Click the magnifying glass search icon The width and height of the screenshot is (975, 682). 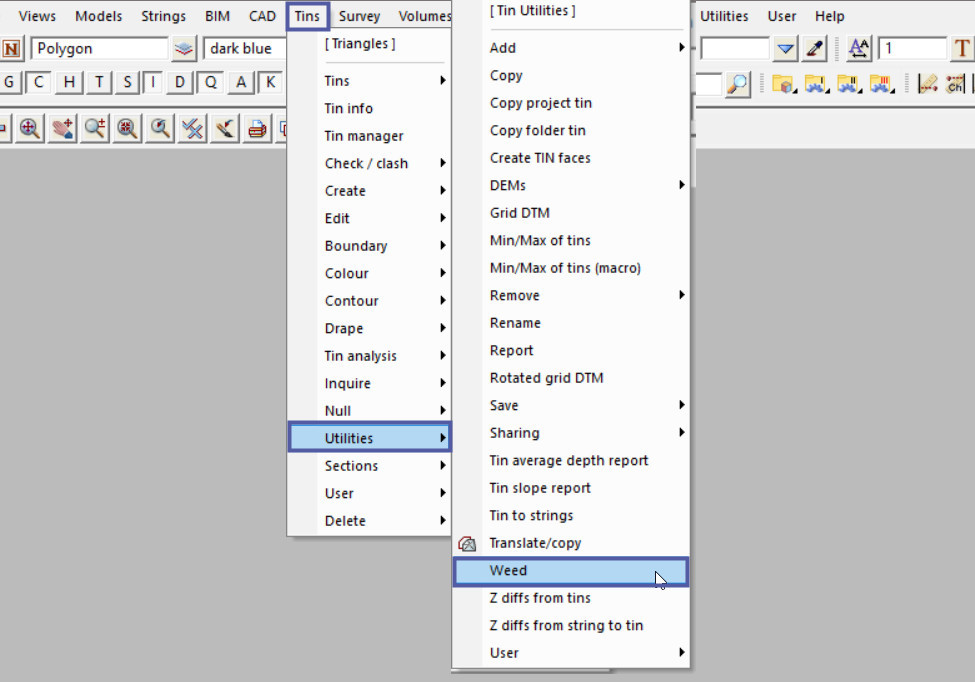(738, 84)
